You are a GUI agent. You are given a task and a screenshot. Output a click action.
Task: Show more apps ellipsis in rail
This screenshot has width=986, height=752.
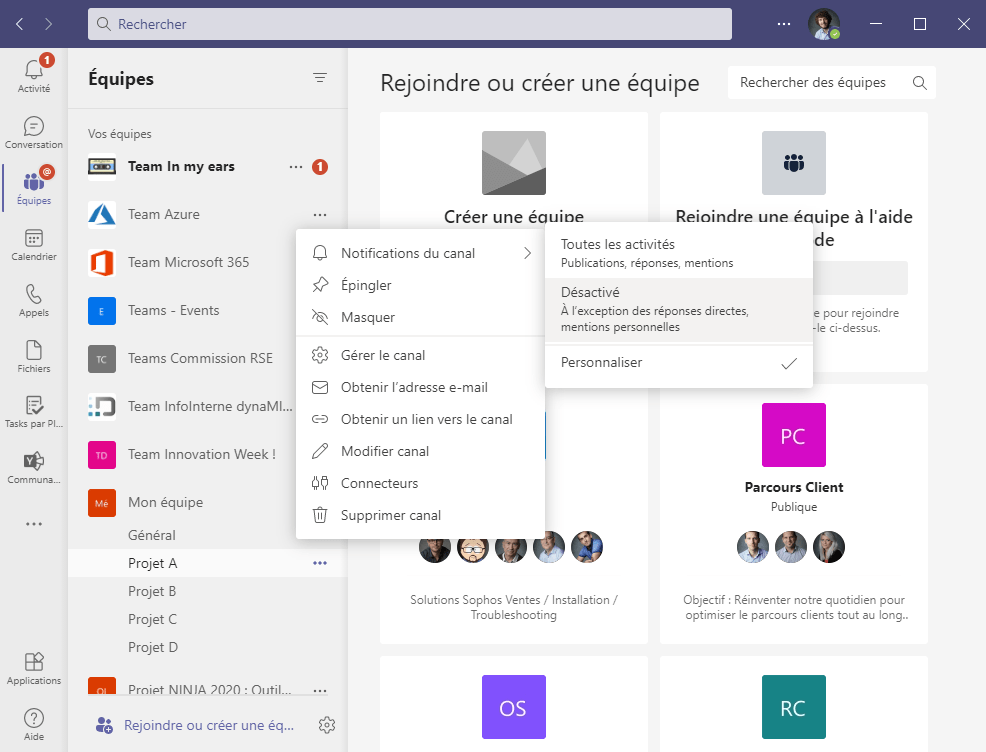click(x=34, y=524)
